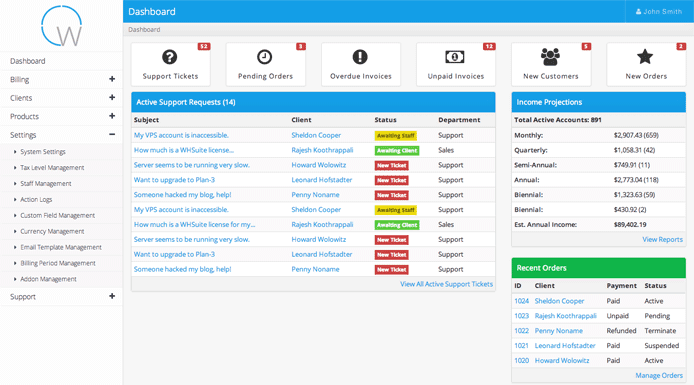Click the Dashboard breadcrumb
694x385 pixels.
pos(144,30)
